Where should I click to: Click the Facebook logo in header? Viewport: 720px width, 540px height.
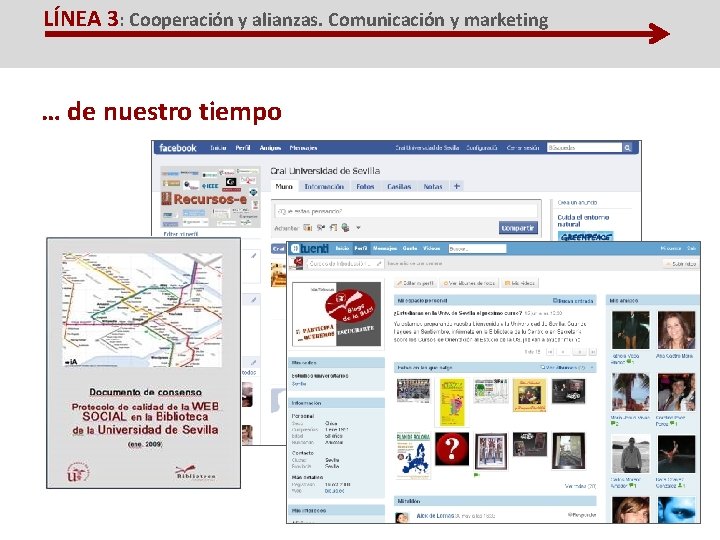[178, 148]
